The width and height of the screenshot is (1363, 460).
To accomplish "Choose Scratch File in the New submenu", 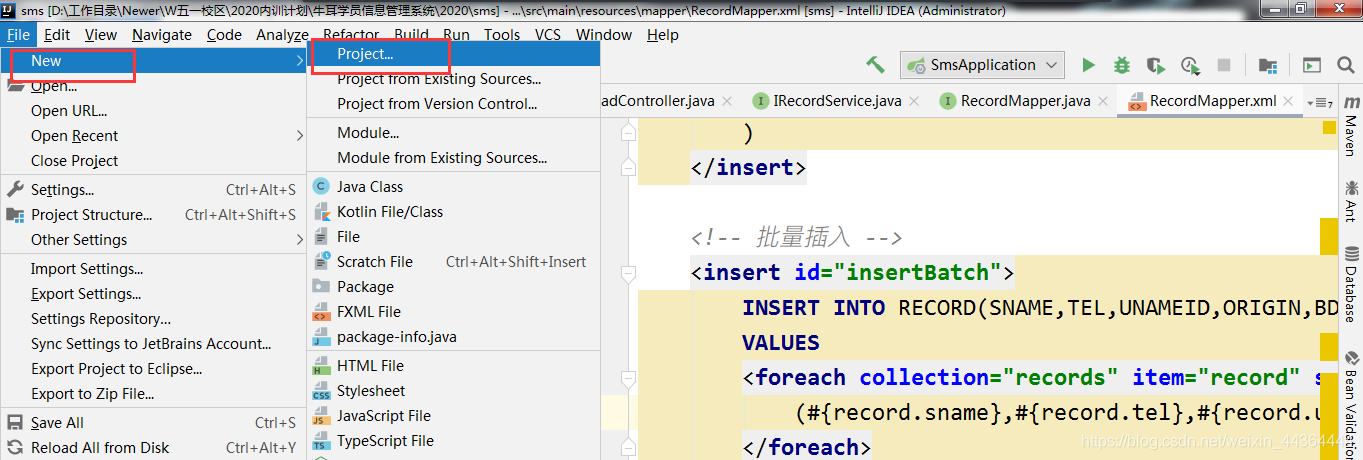I will (453, 262).
